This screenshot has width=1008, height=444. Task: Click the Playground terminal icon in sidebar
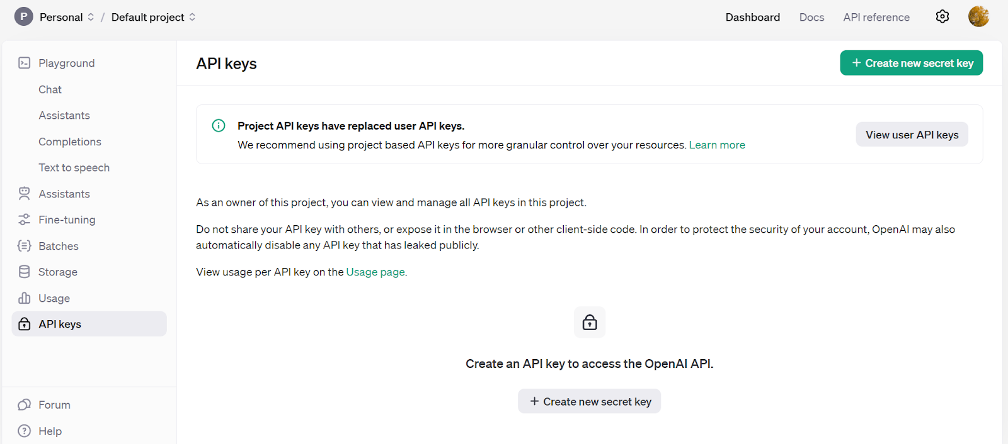point(24,63)
